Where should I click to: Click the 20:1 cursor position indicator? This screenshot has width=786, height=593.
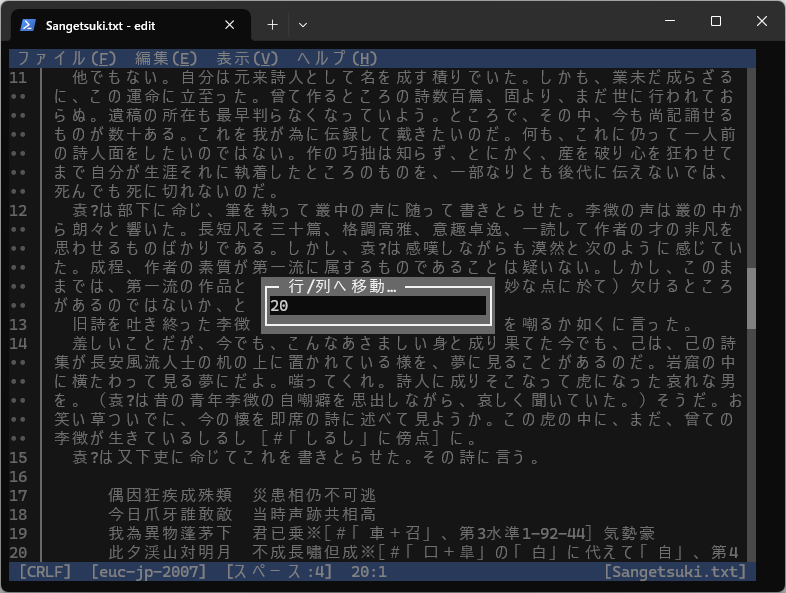(369, 571)
